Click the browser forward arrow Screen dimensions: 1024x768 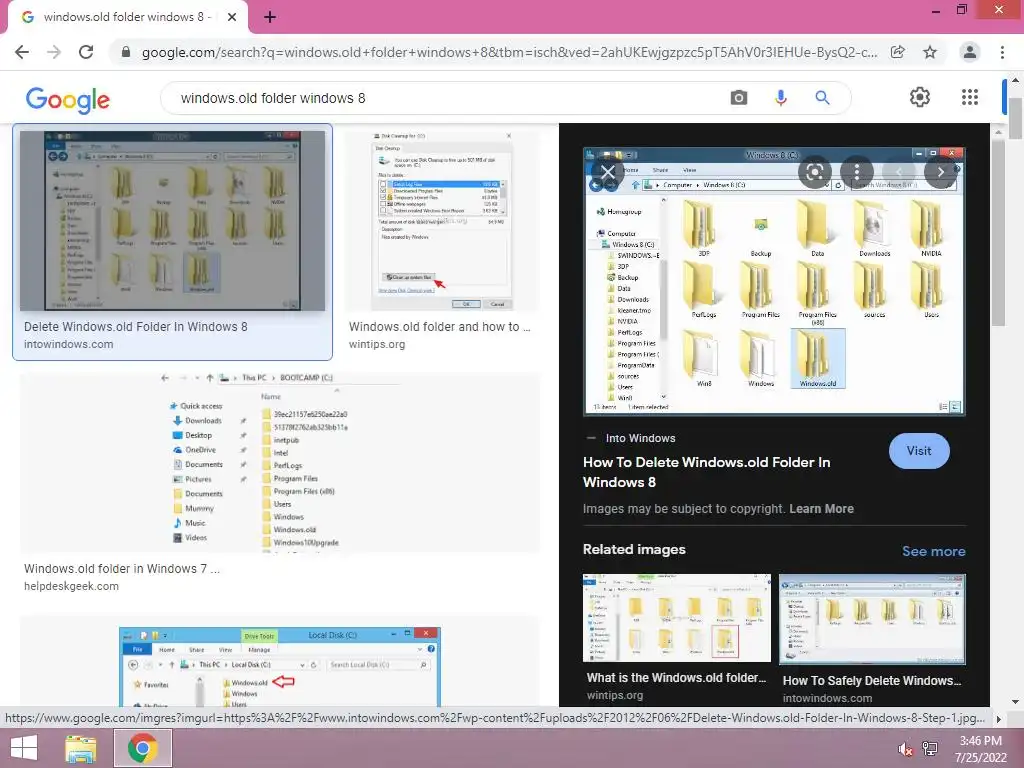tap(54, 52)
